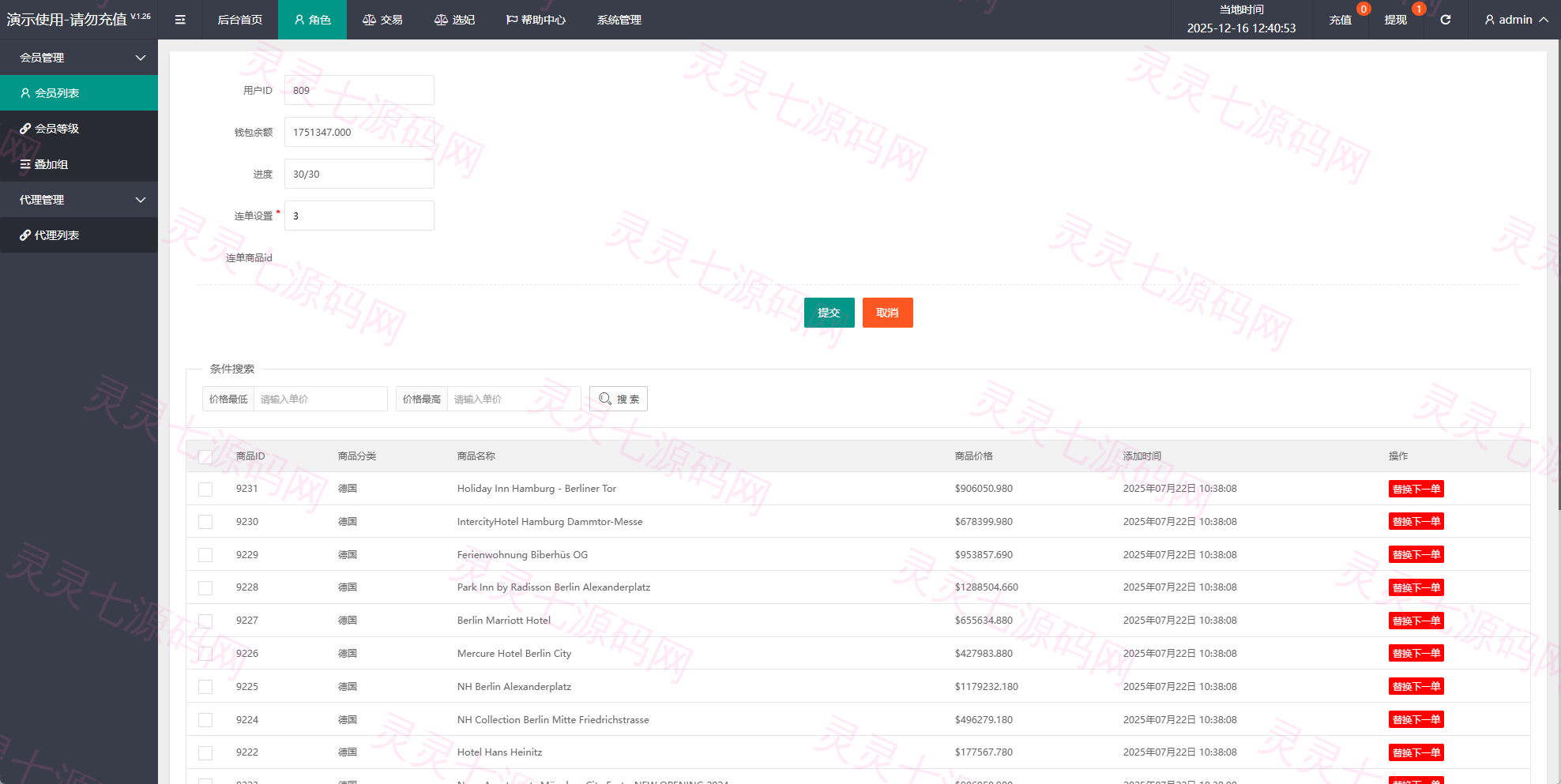Tick the checkbox for product 9228
1561x784 pixels.
click(205, 587)
